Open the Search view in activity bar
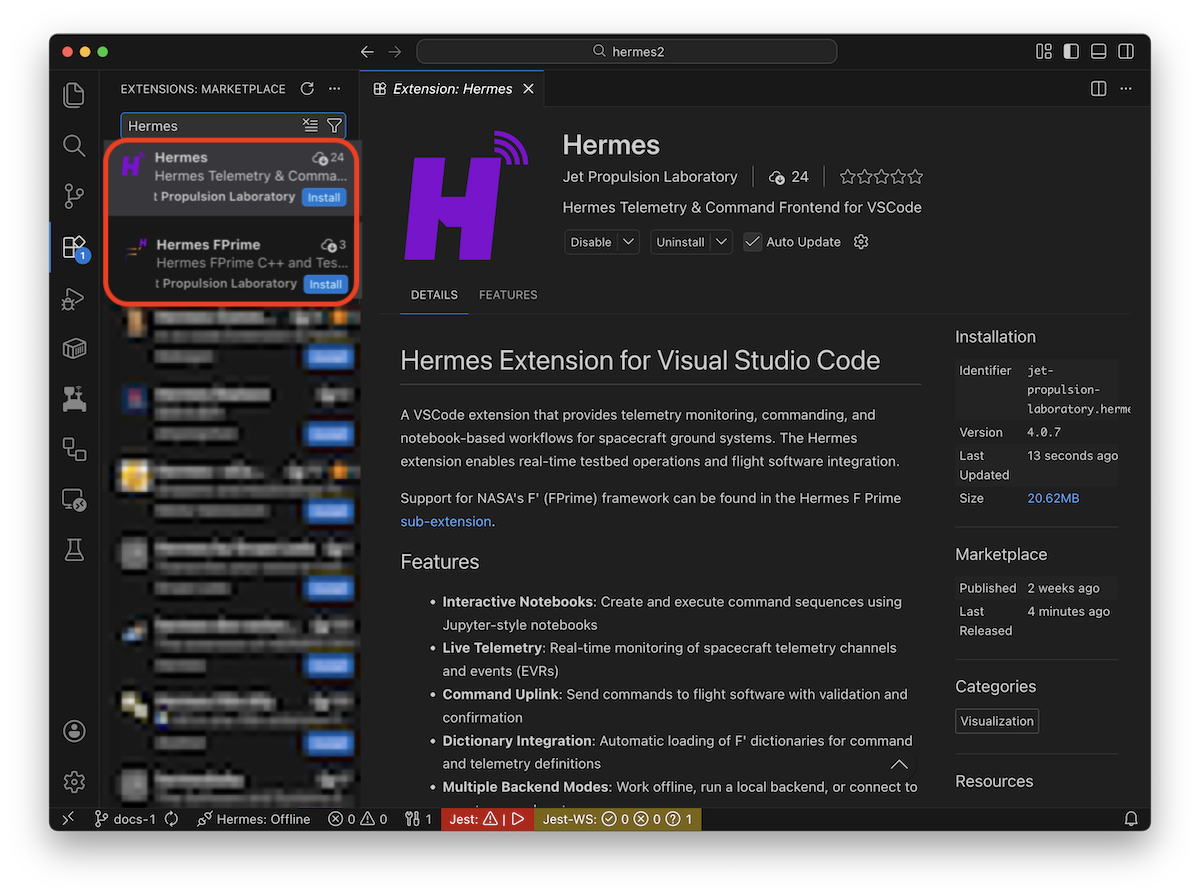This screenshot has width=1200, height=896. pos(74,146)
